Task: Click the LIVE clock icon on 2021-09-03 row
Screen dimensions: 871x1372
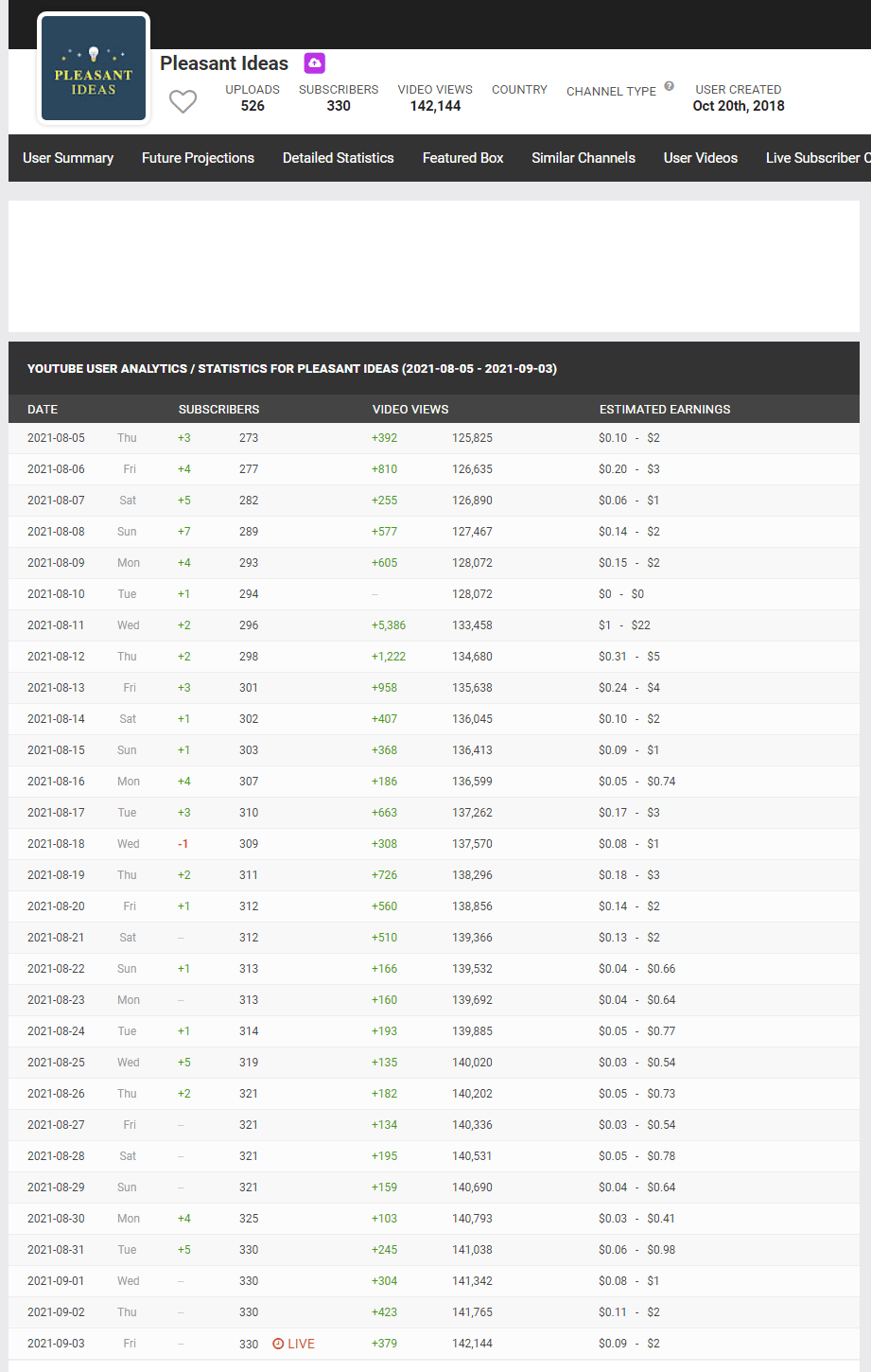Action: pos(278,1344)
